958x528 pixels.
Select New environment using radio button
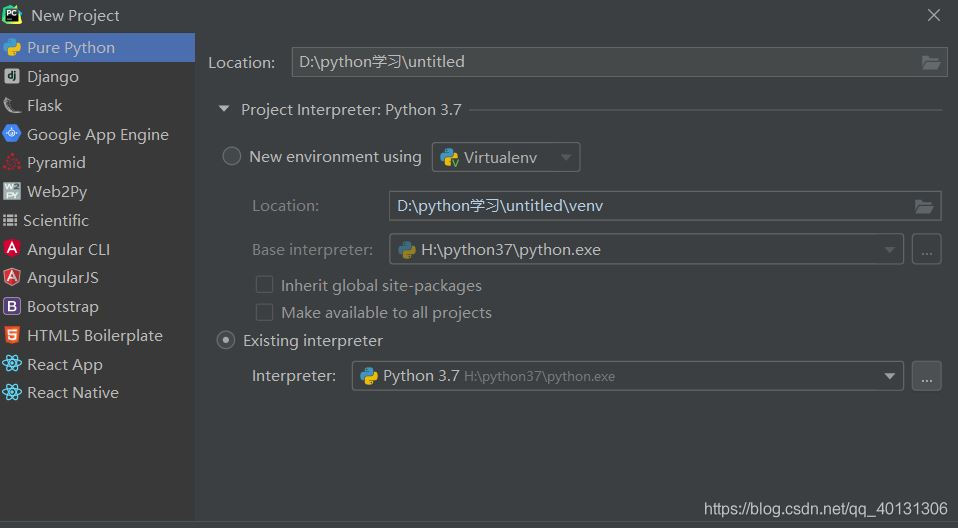tap(232, 156)
